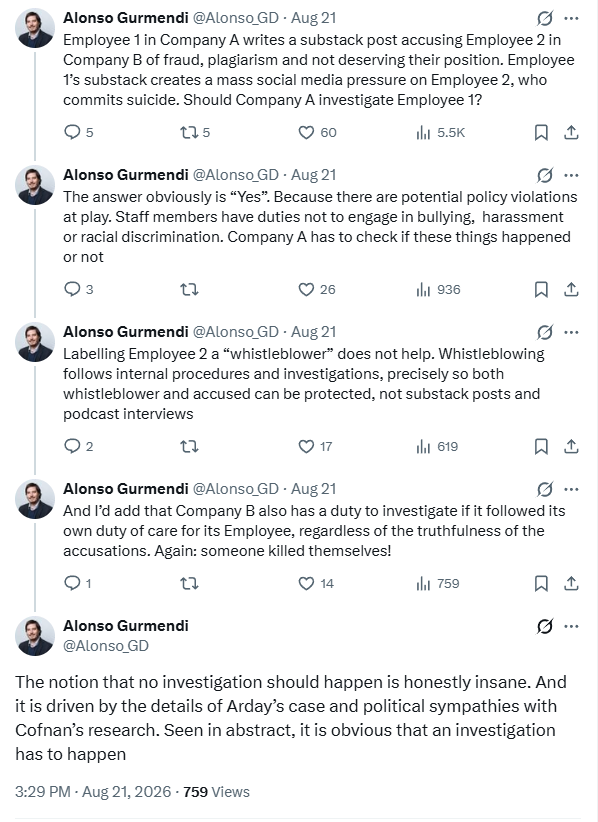Open more options on the whistleblower tweet
This screenshot has height=822, width=598.
pos(571,332)
